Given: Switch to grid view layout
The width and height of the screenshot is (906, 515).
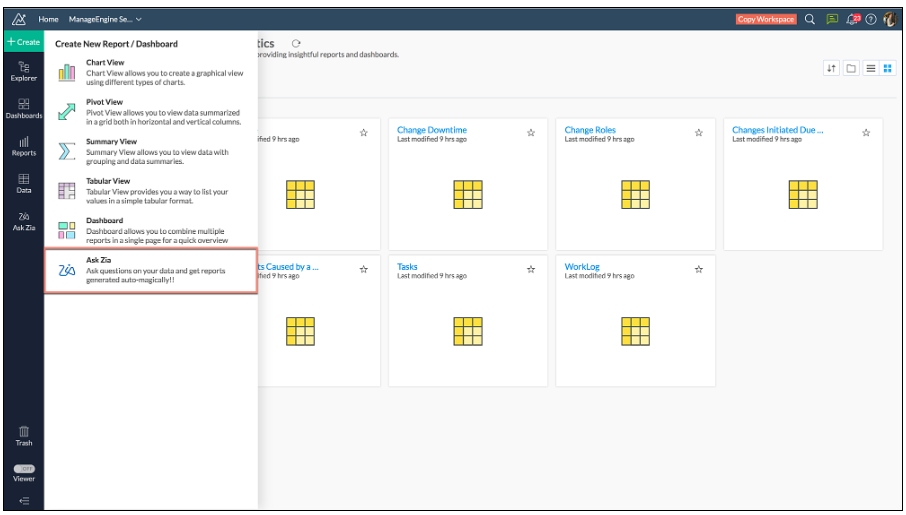Looking at the screenshot, I should 888,68.
